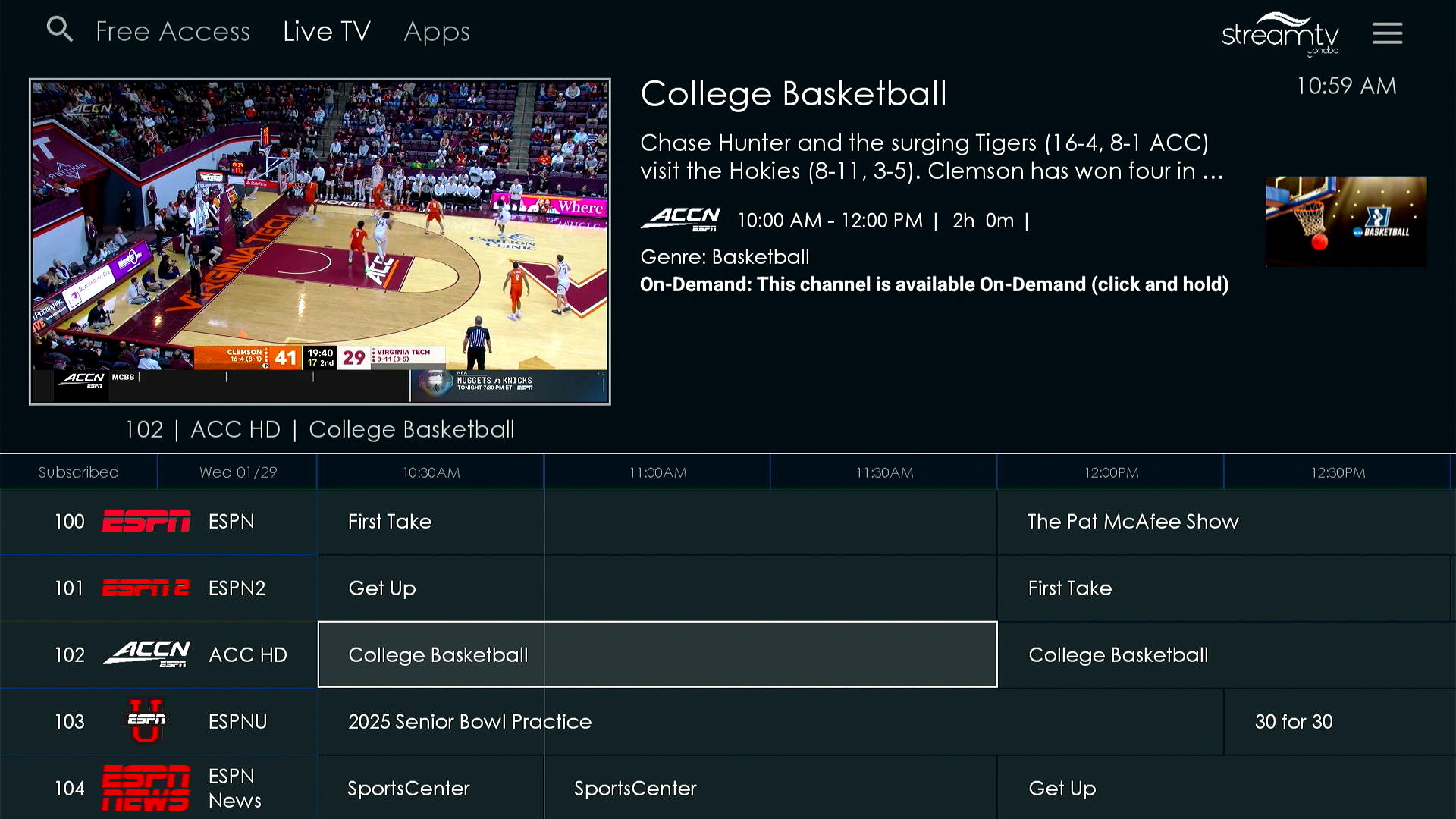Click the ESPN News channel name label
1456x819 pixels.
(x=234, y=788)
